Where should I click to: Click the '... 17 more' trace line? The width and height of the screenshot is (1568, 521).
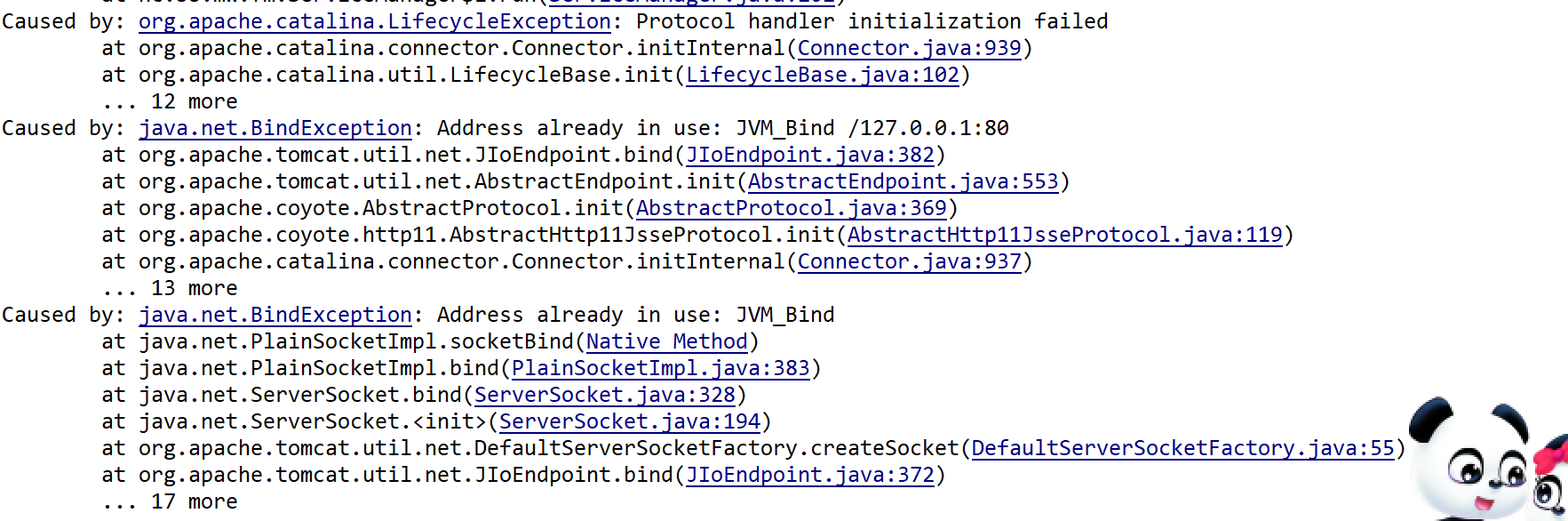pos(170,501)
